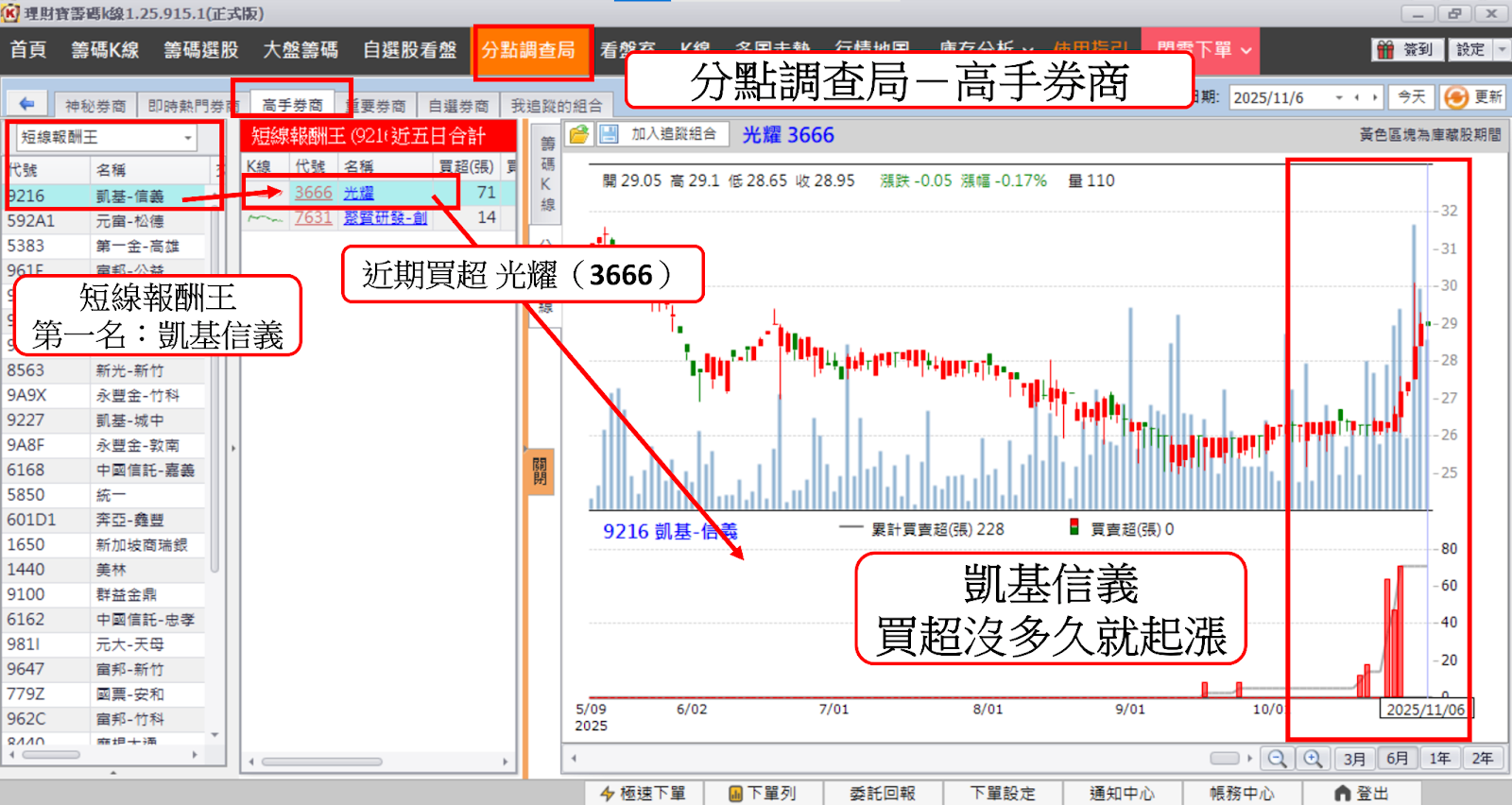Switch to the 我追蹤的組合 tab
Viewport: 1512px width, 805px height.
click(x=557, y=106)
